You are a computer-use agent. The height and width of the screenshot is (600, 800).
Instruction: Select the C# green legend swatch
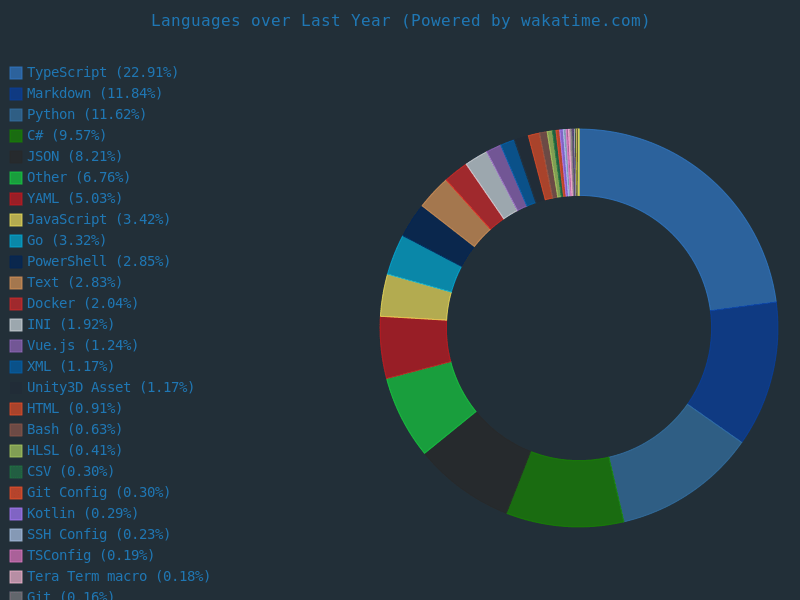point(16,136)
